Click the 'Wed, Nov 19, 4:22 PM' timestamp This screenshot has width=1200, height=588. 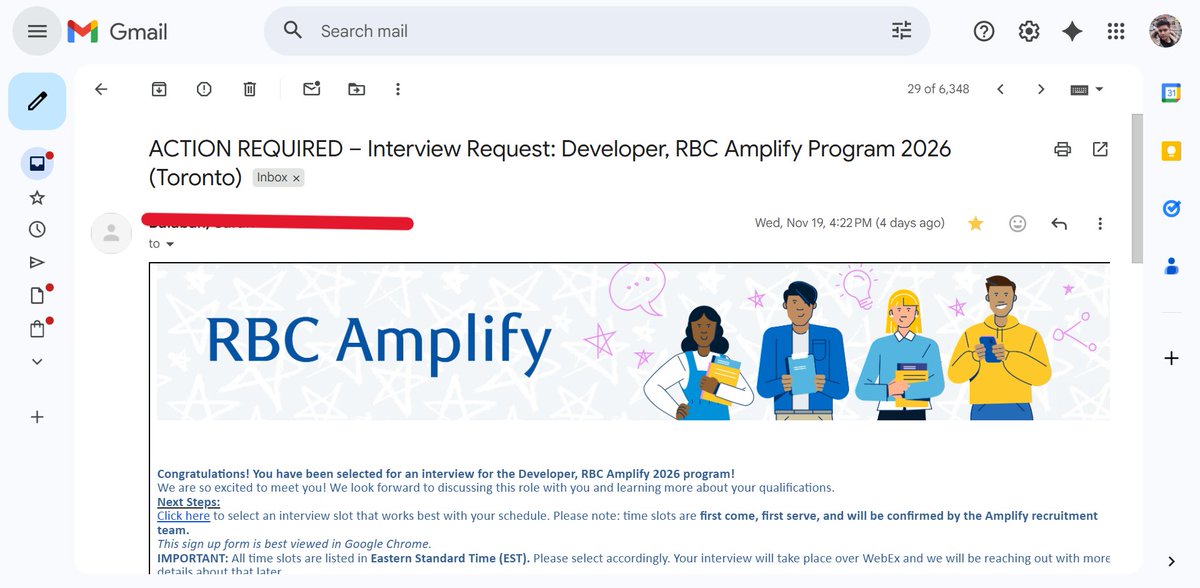click(849, 223)
